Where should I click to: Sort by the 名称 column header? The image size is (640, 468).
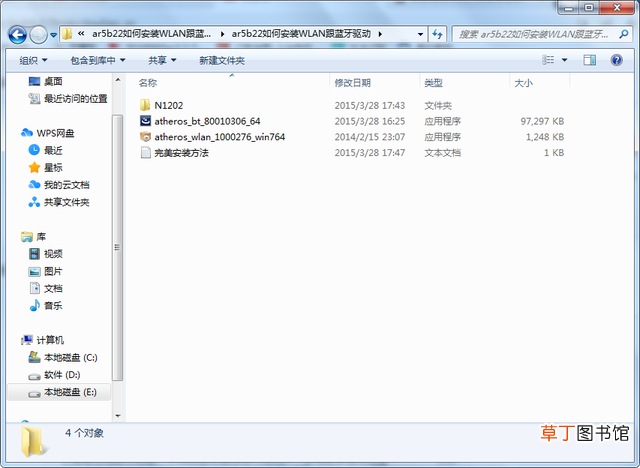[x=148, y=83]
